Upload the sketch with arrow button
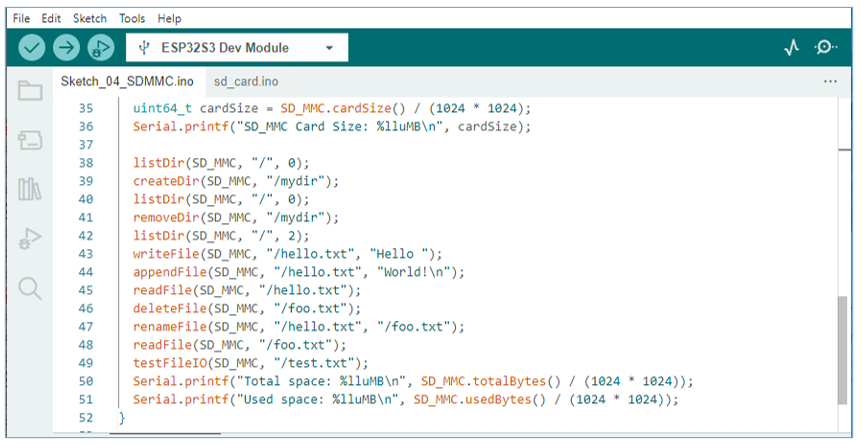 click(67, 48)
